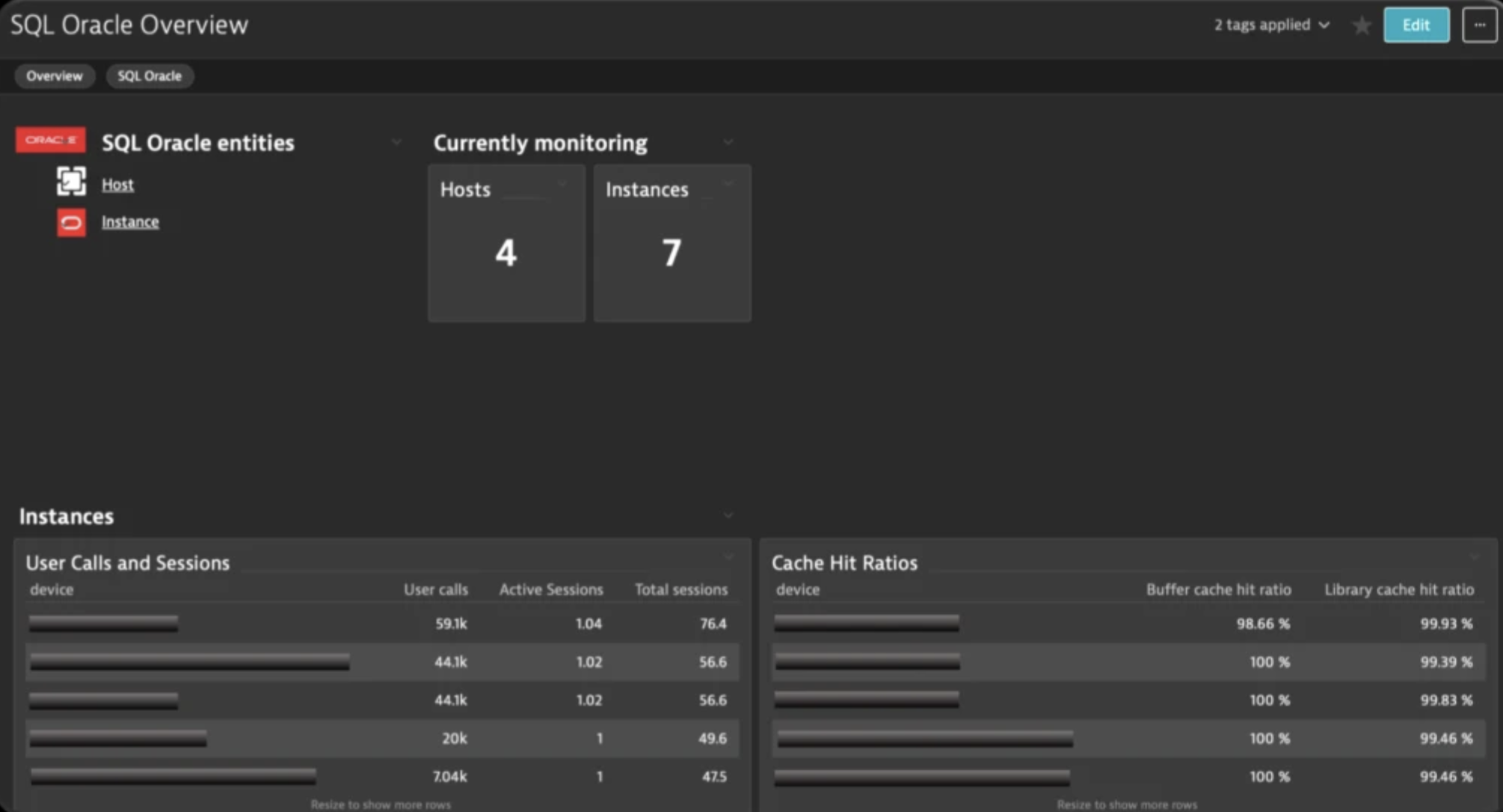
Task: Open the 2 tags applied dropdown
Action: click(x=1271, y=25)
